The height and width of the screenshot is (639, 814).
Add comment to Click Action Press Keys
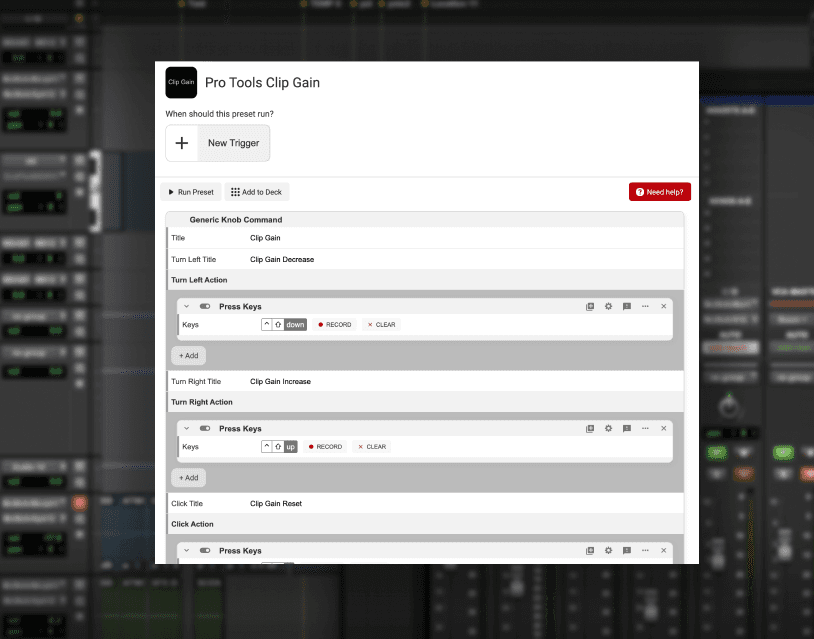click(627, 550)
